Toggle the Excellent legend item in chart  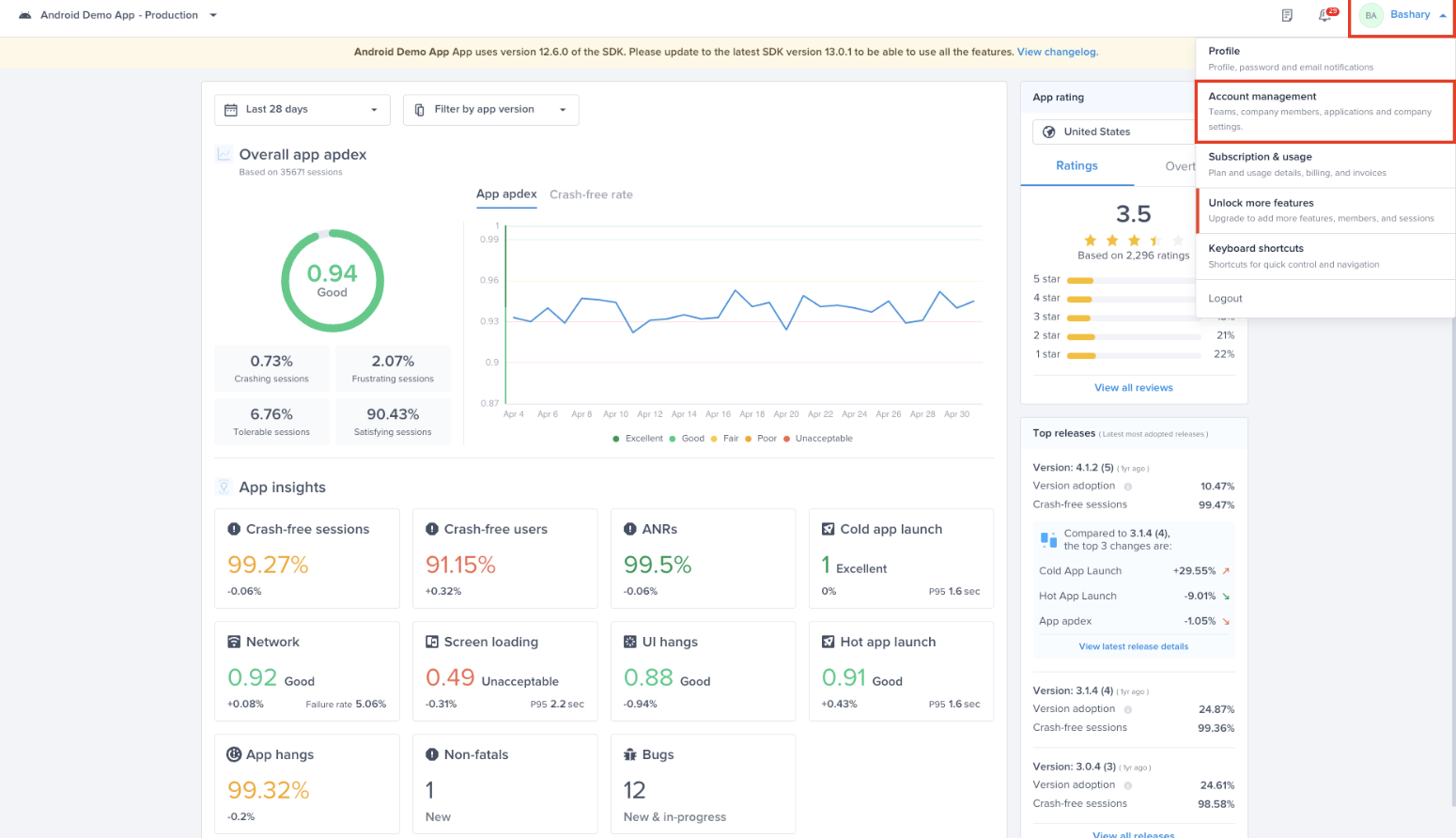click(x=638, y=439)
